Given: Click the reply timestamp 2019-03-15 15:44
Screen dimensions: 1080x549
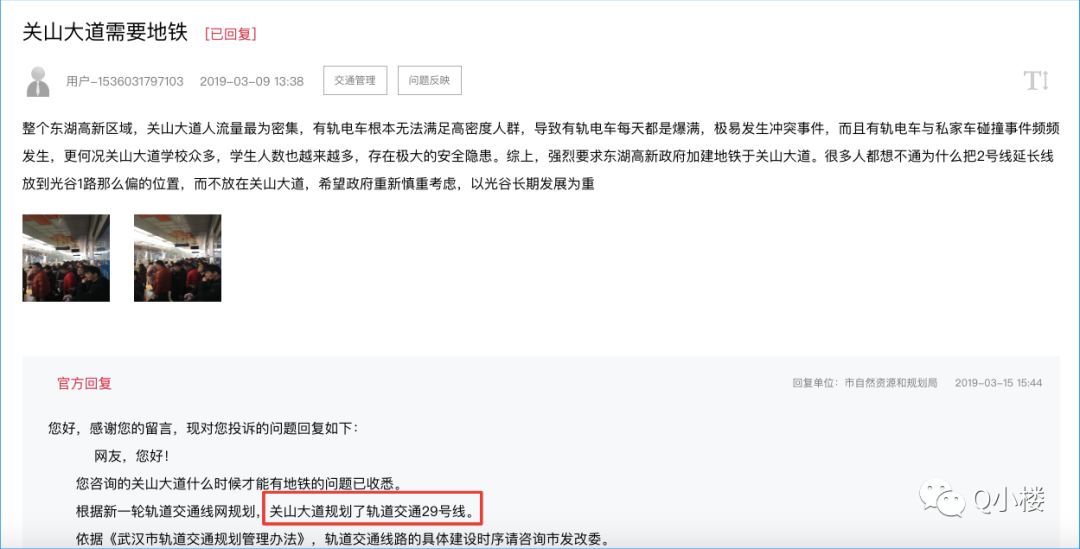Looking at the screenshot, I should point(998,383).
